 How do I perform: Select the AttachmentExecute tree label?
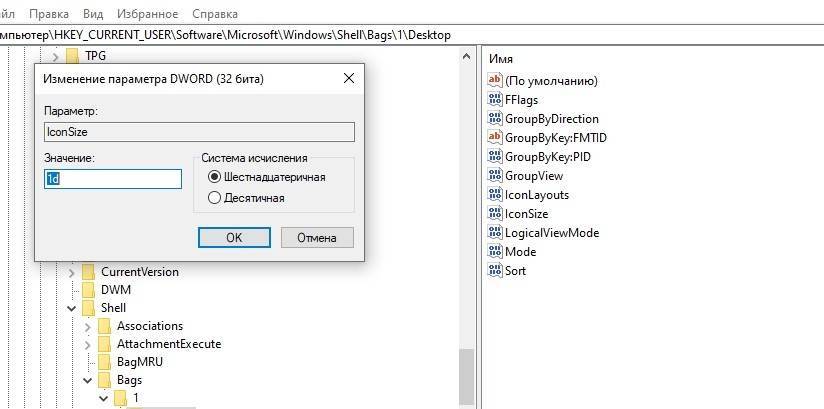pos(169,344)
